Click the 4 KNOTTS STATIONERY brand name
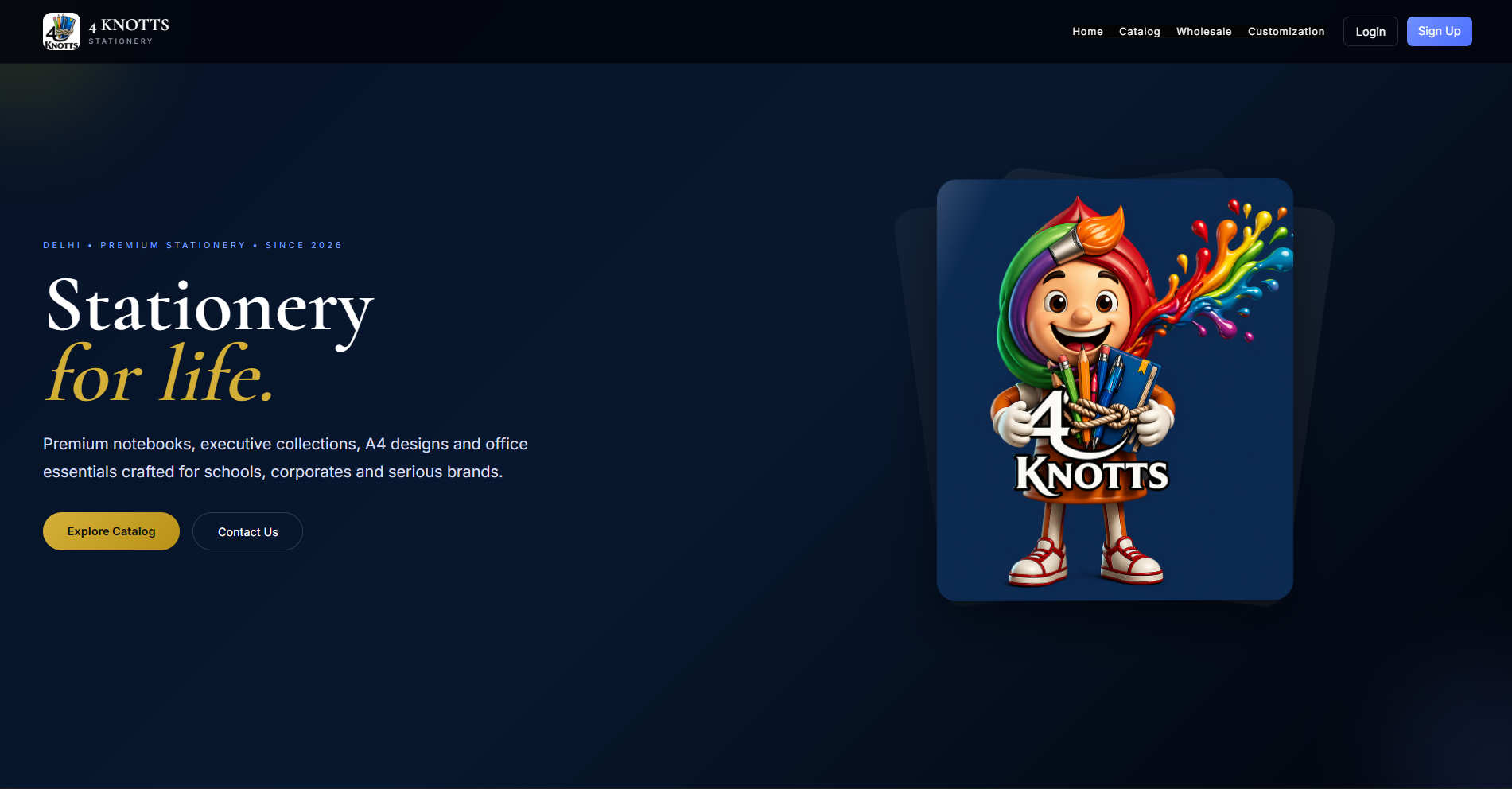1512x789 pixels. point(129,32)
